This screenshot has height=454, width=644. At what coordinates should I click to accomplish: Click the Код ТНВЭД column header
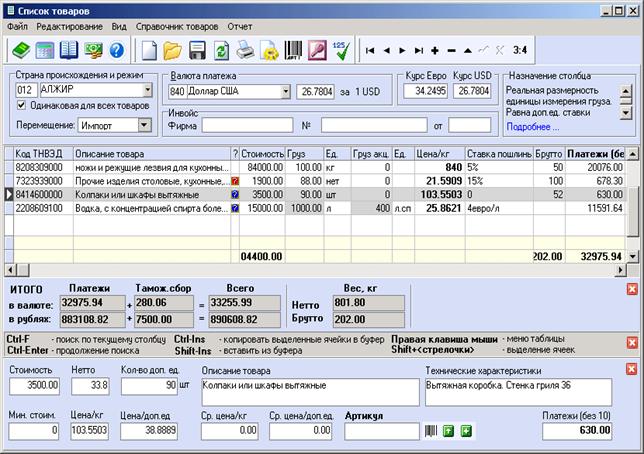coord(43,154)
